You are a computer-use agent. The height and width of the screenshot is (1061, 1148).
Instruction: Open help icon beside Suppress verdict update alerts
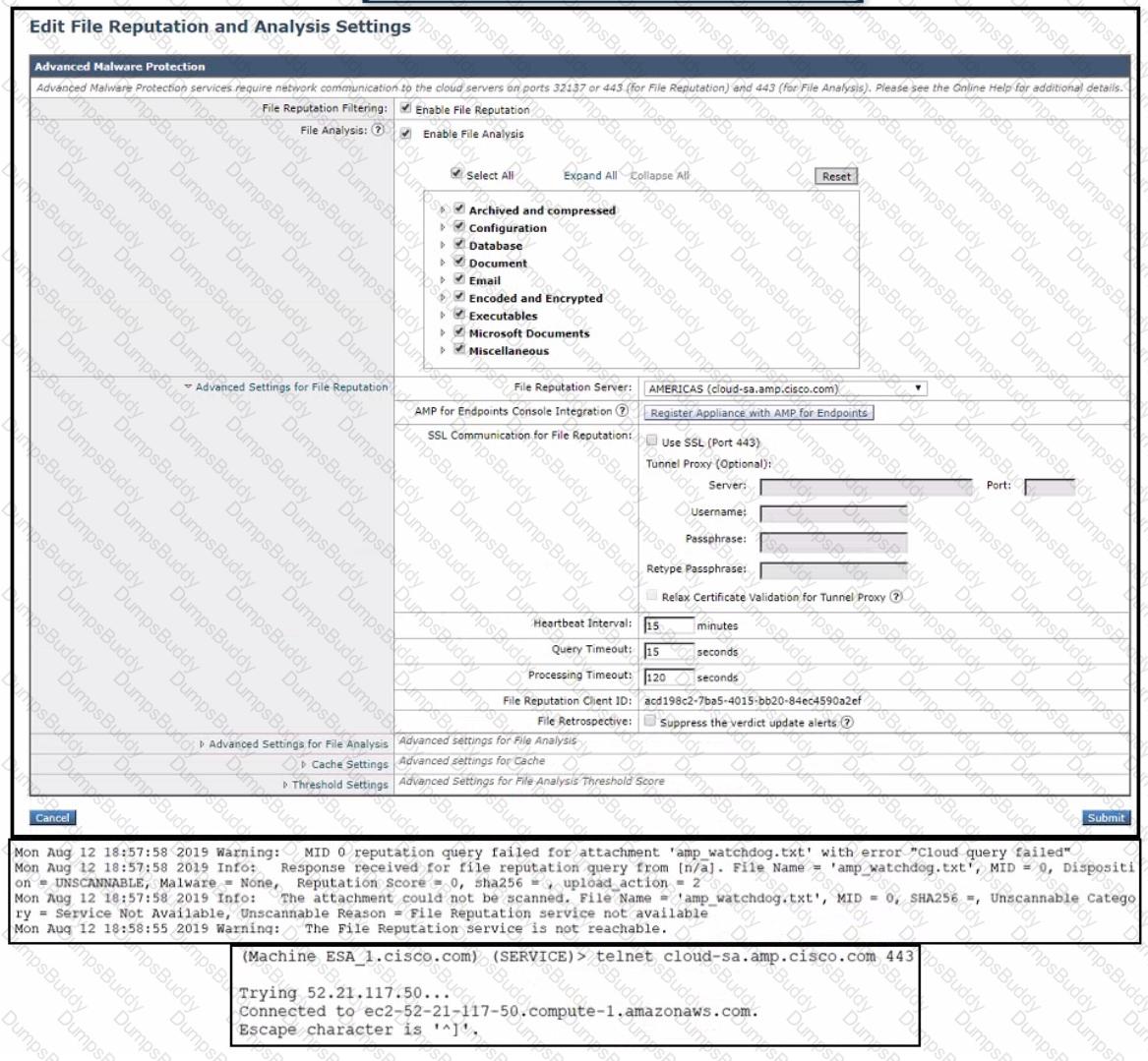pos(847,722)
